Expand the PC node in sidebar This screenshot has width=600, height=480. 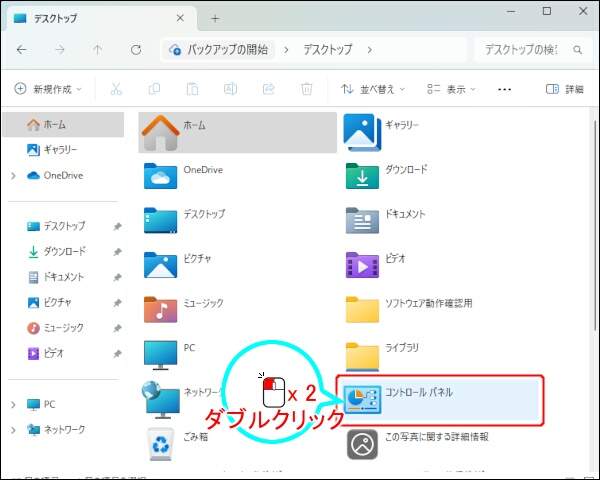12,404
